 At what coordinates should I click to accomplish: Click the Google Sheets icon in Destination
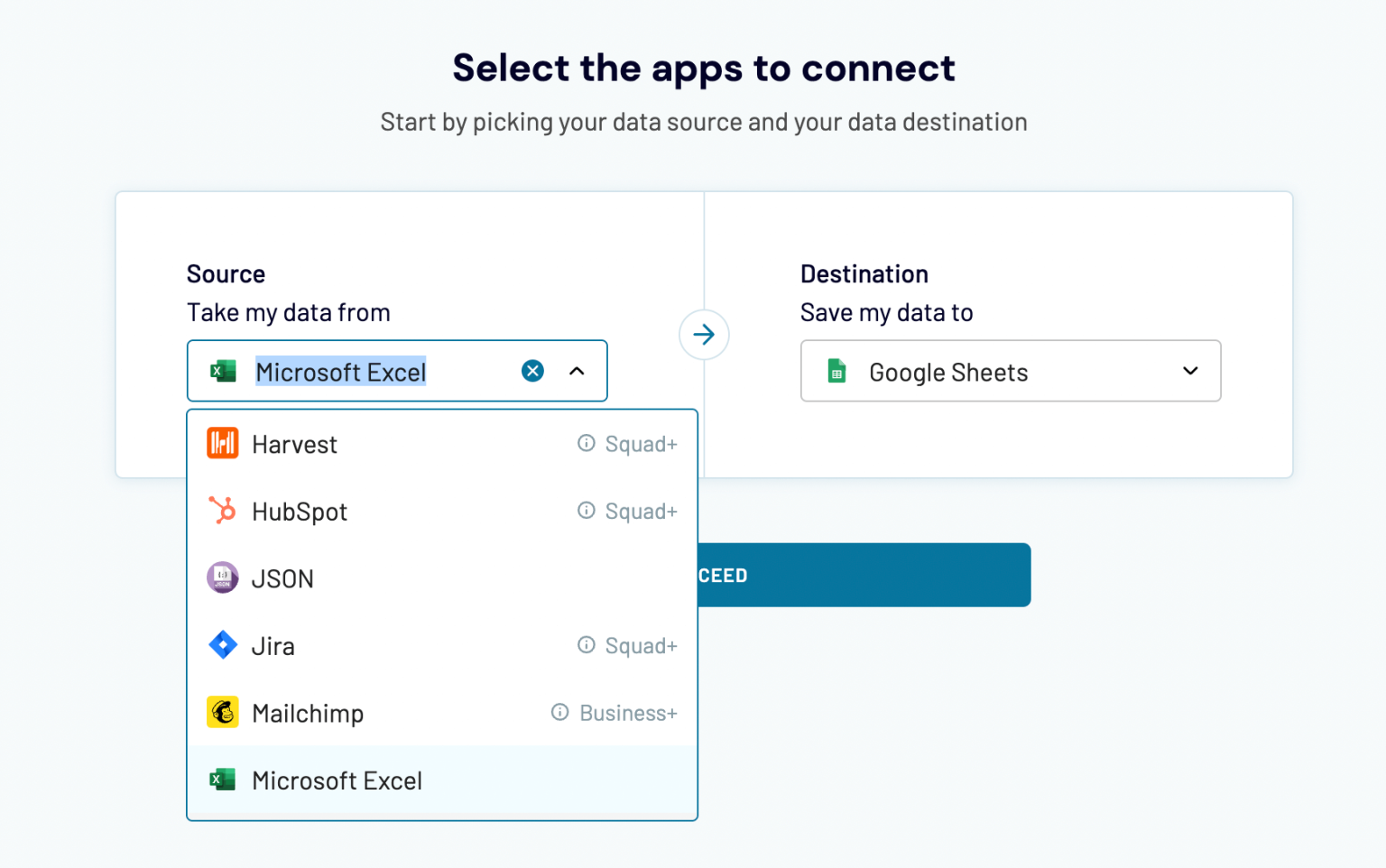click(836, 371)
